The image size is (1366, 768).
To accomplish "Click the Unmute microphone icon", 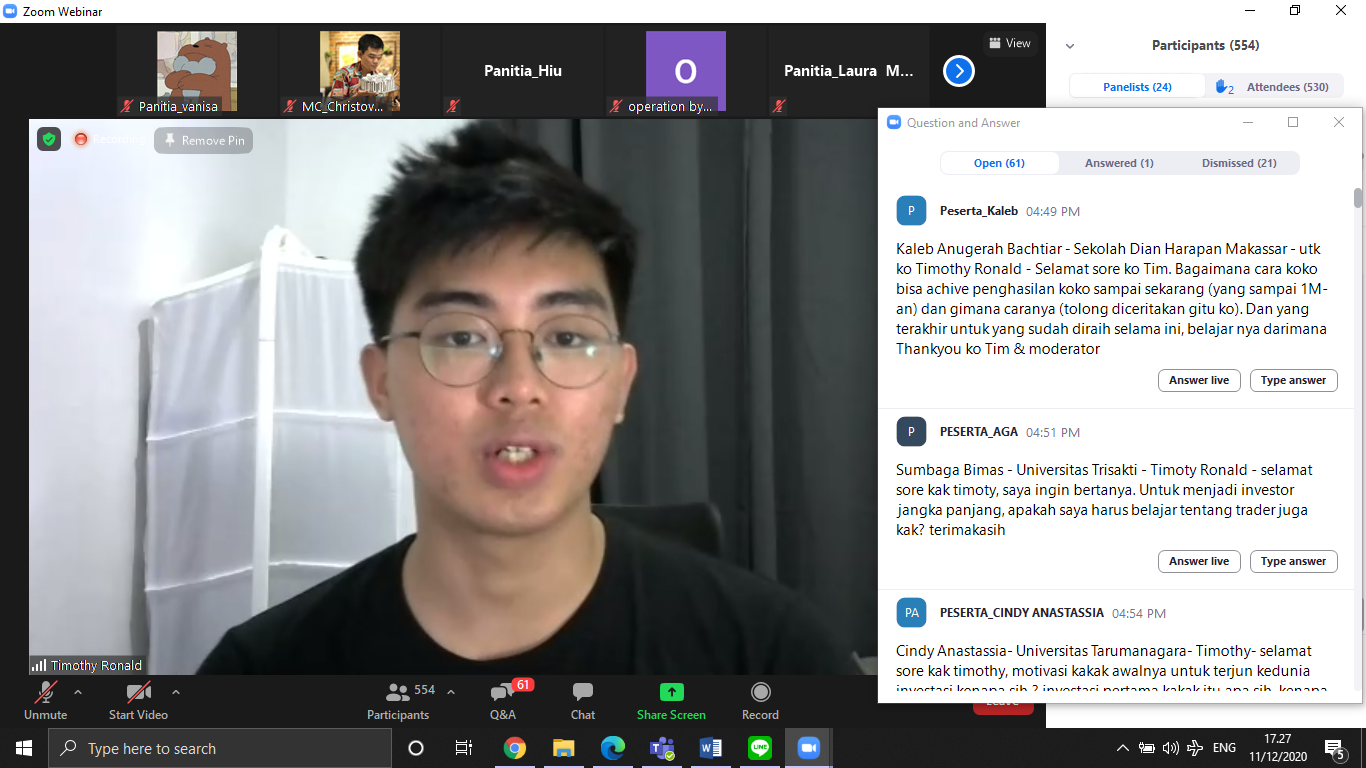I will pyautogui.click(x=45, y=692).
